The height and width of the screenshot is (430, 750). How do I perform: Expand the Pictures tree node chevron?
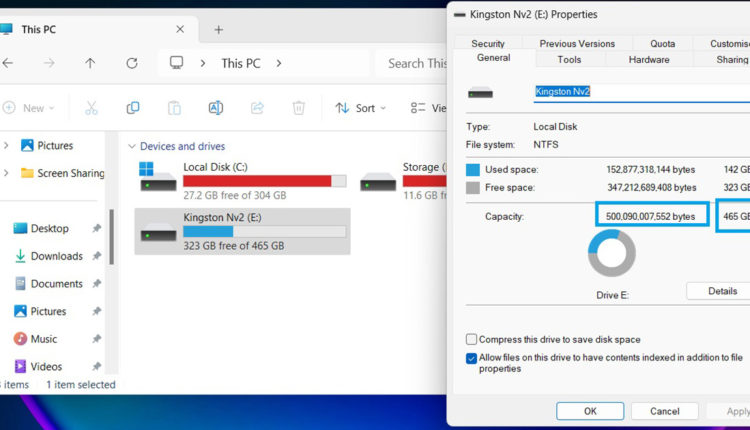tap(7, 145)
